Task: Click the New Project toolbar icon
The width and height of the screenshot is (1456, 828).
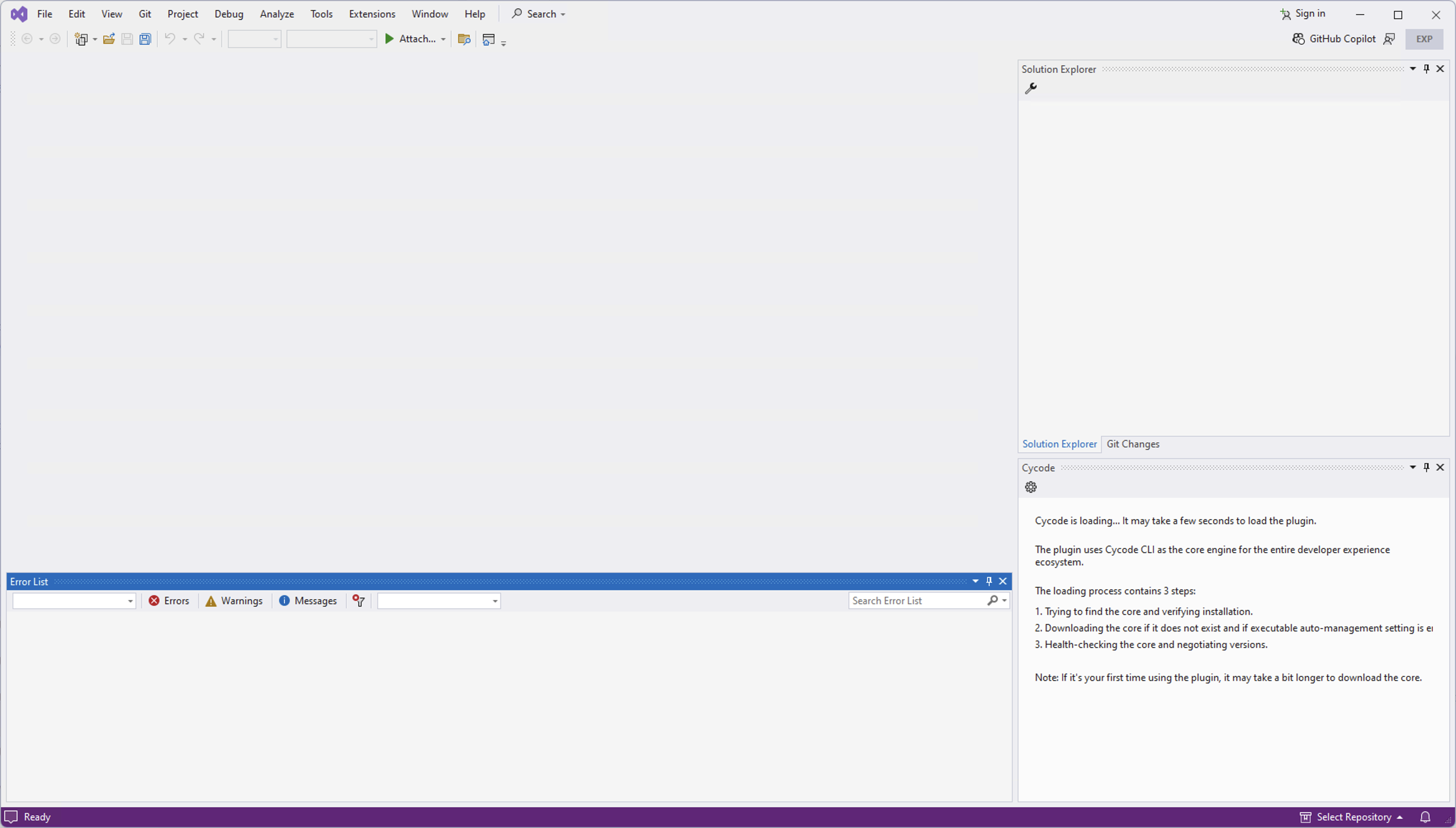Action: [x=81, y=39]
